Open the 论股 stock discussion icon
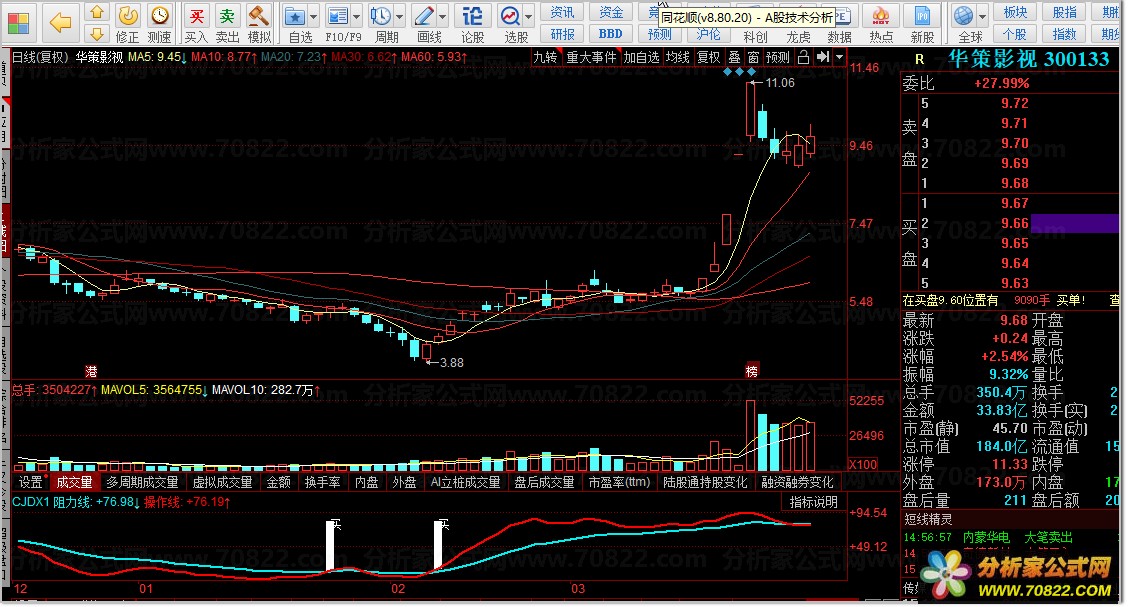Screen dimensions: 1128x607 472,15
